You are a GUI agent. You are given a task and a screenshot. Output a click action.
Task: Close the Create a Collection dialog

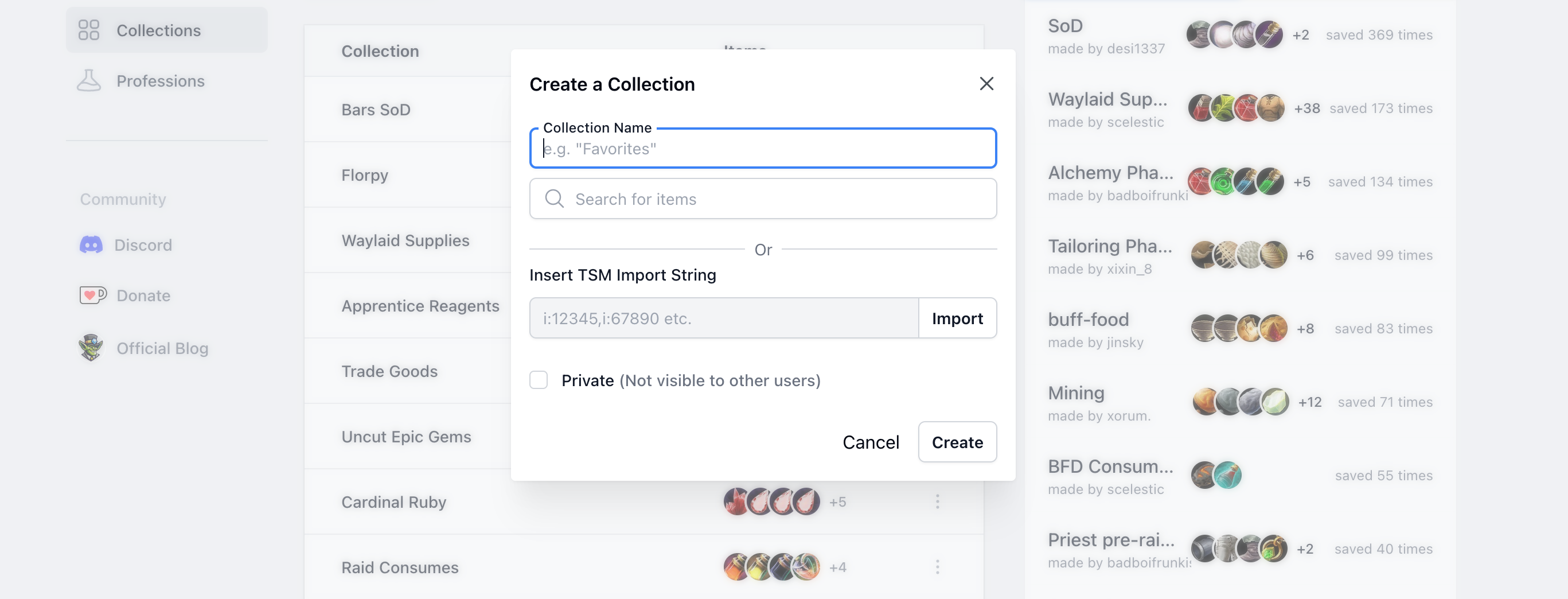(986, 83)
